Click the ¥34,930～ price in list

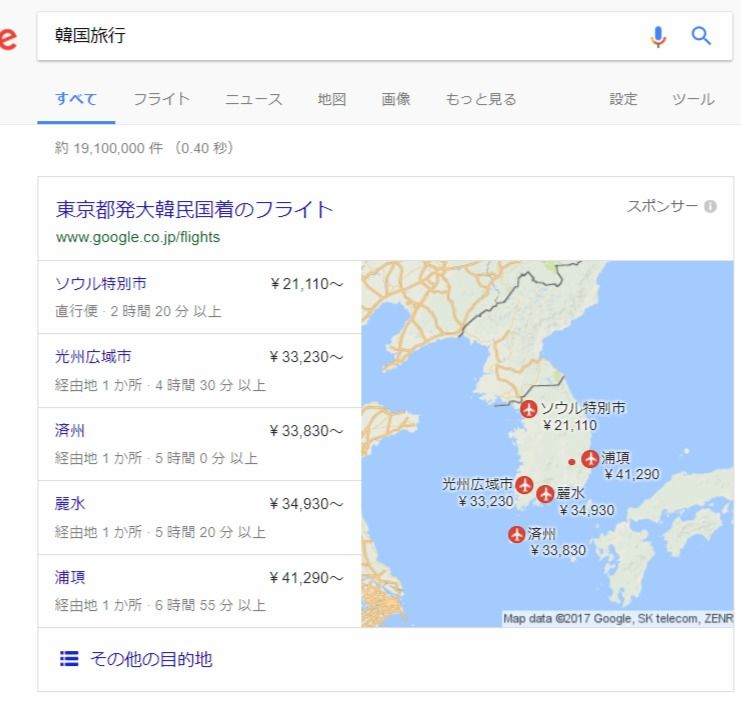coord(306,504)
